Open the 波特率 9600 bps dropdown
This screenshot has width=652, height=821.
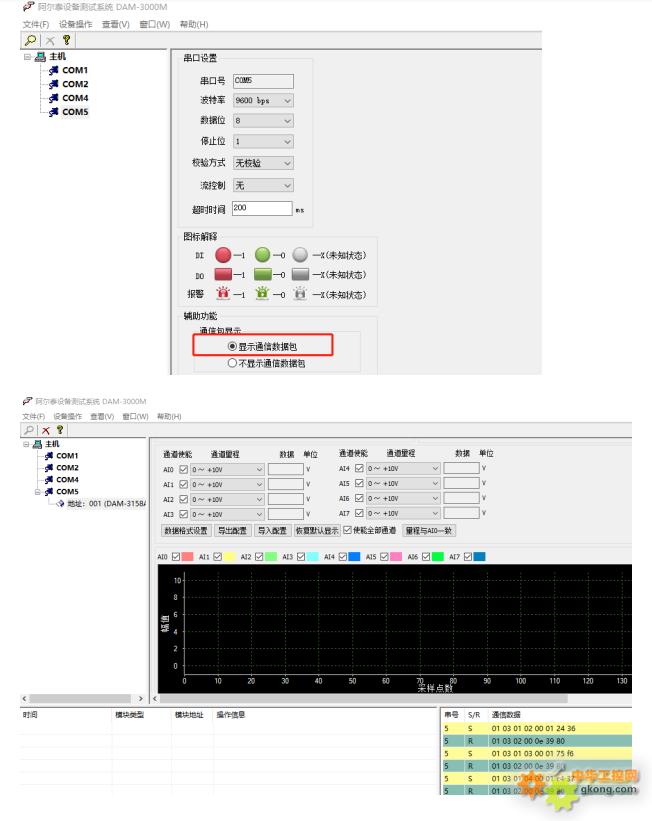click(263, 101)
